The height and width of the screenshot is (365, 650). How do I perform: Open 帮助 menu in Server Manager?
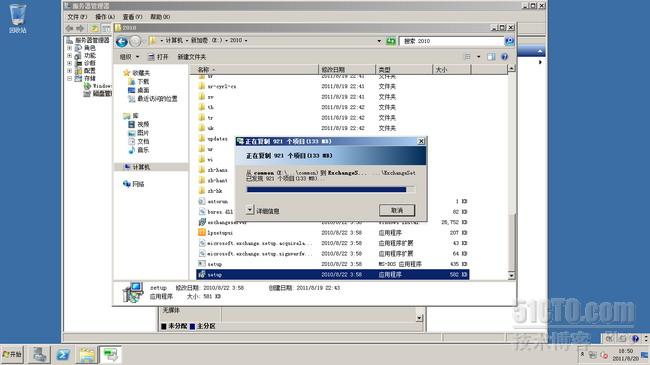pos(160,17)
